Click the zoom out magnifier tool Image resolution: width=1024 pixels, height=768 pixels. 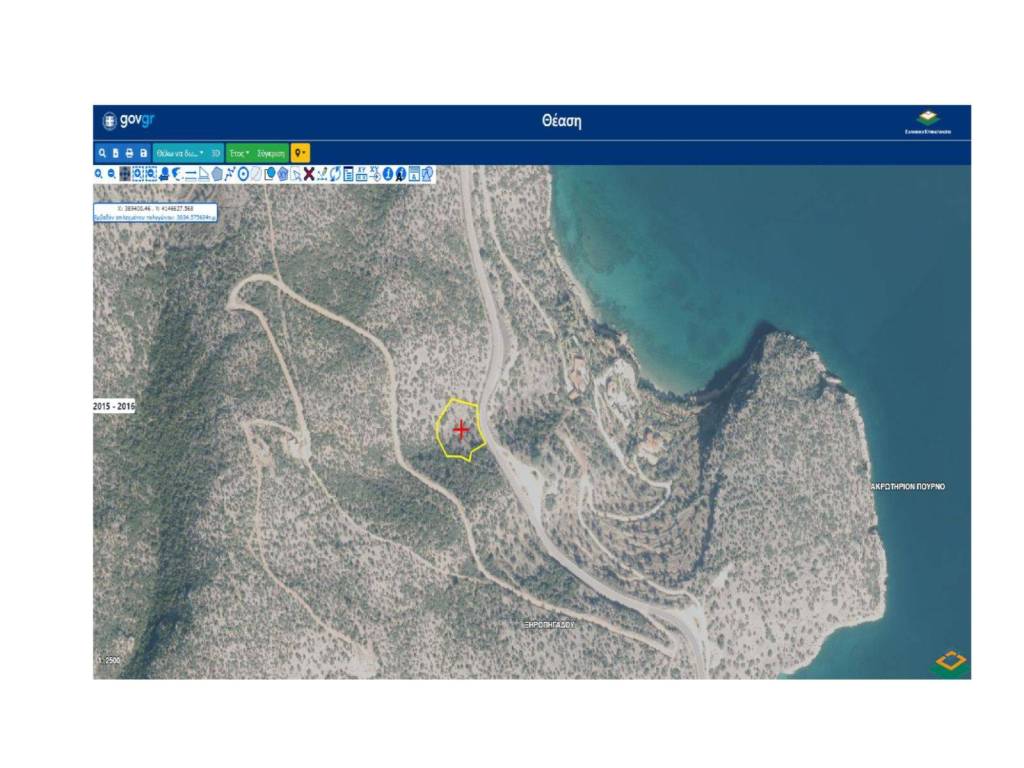click(111, 174)
